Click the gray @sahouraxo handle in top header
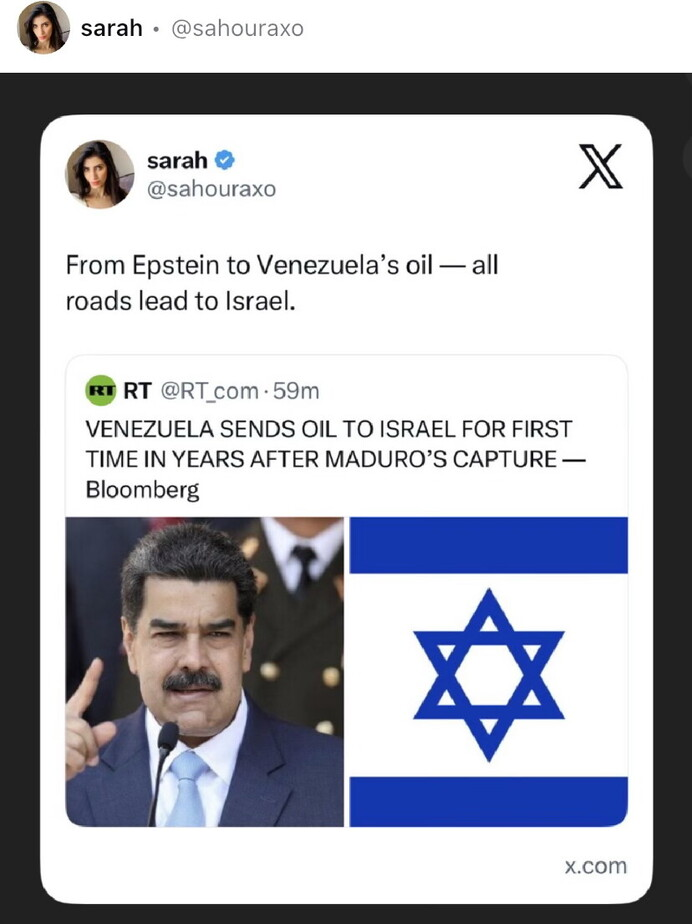Screen dimensions: 692x924 point(237,28)
